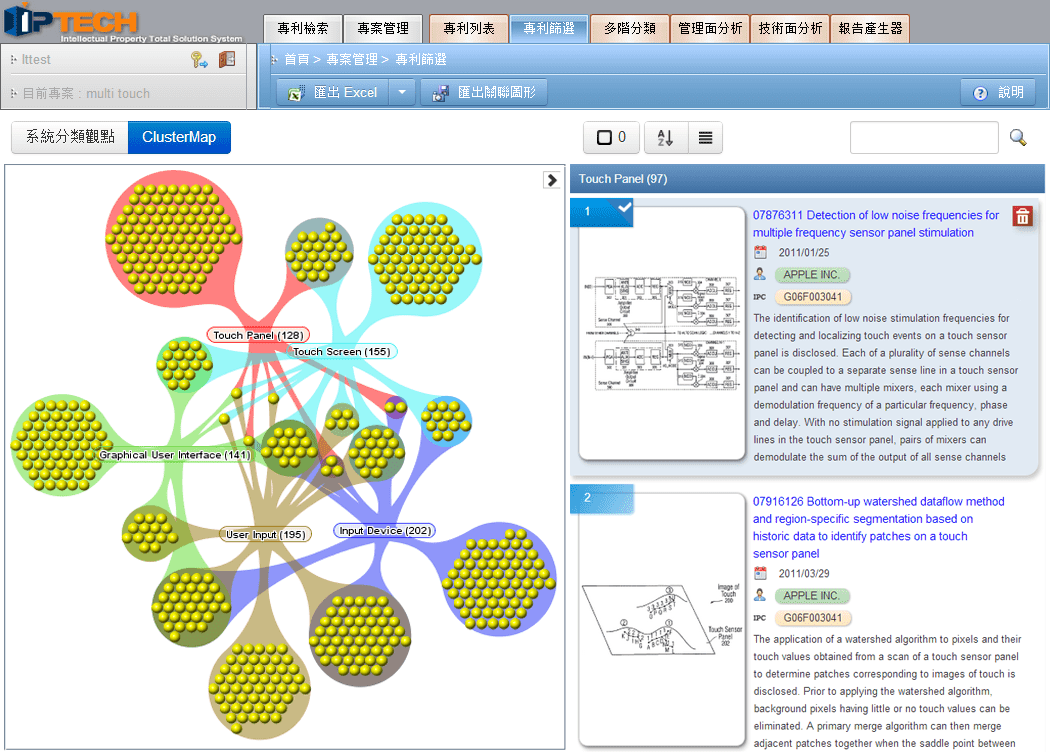
Task: Click G06F003041 IPC tag on second patent
Action: click(812, 618)
